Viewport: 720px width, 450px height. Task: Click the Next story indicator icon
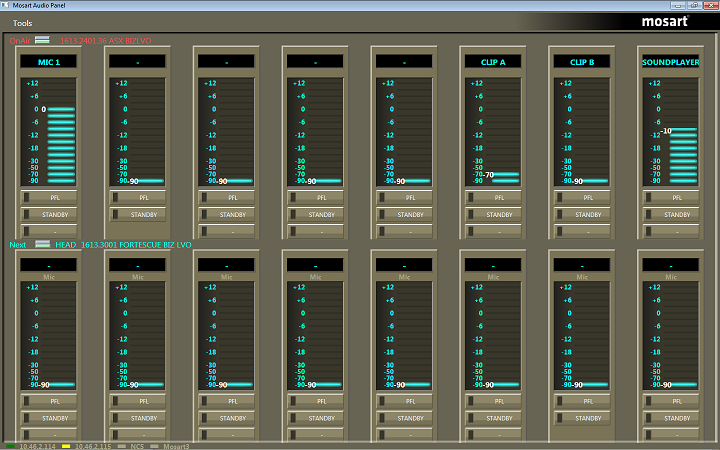42,244
